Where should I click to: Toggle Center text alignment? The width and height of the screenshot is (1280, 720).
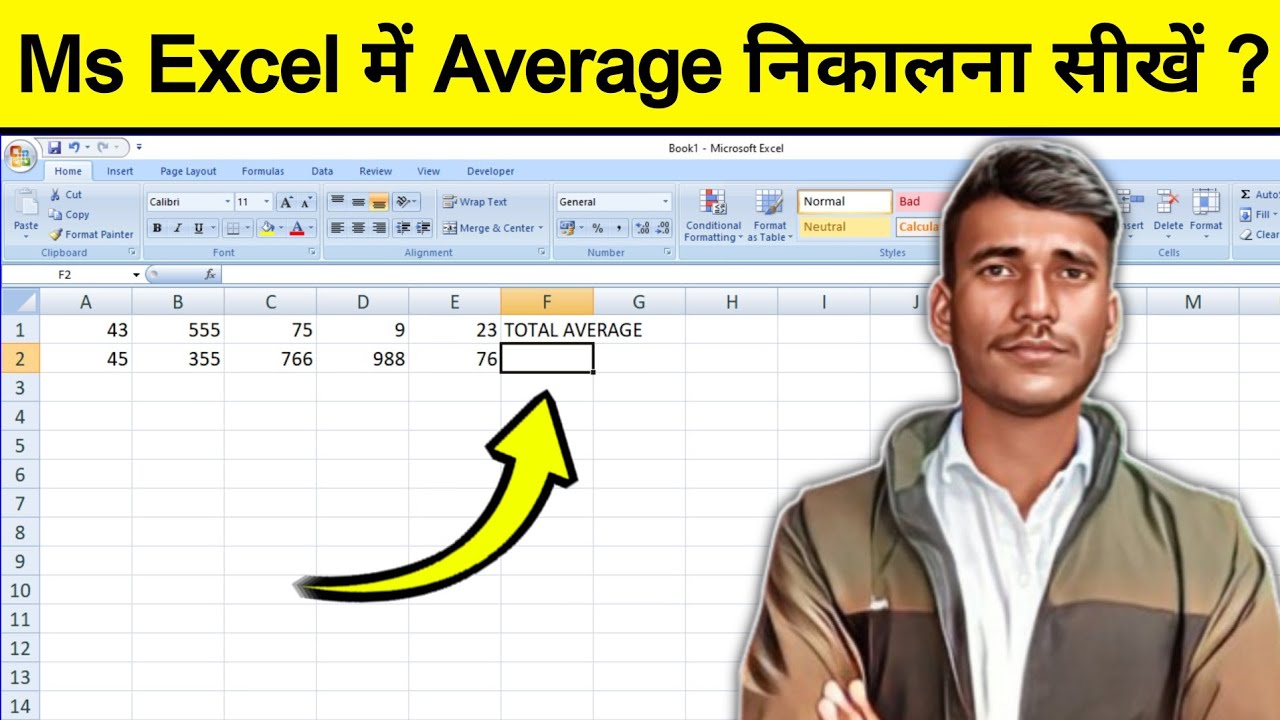point(358,228)
